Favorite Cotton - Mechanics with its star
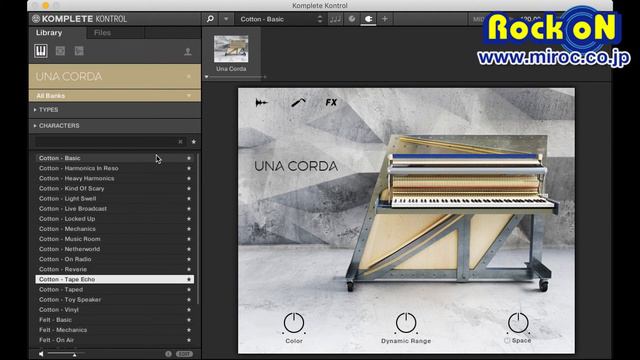The height and width of the screenshot is (360, 640). click(x=189, y=229)
